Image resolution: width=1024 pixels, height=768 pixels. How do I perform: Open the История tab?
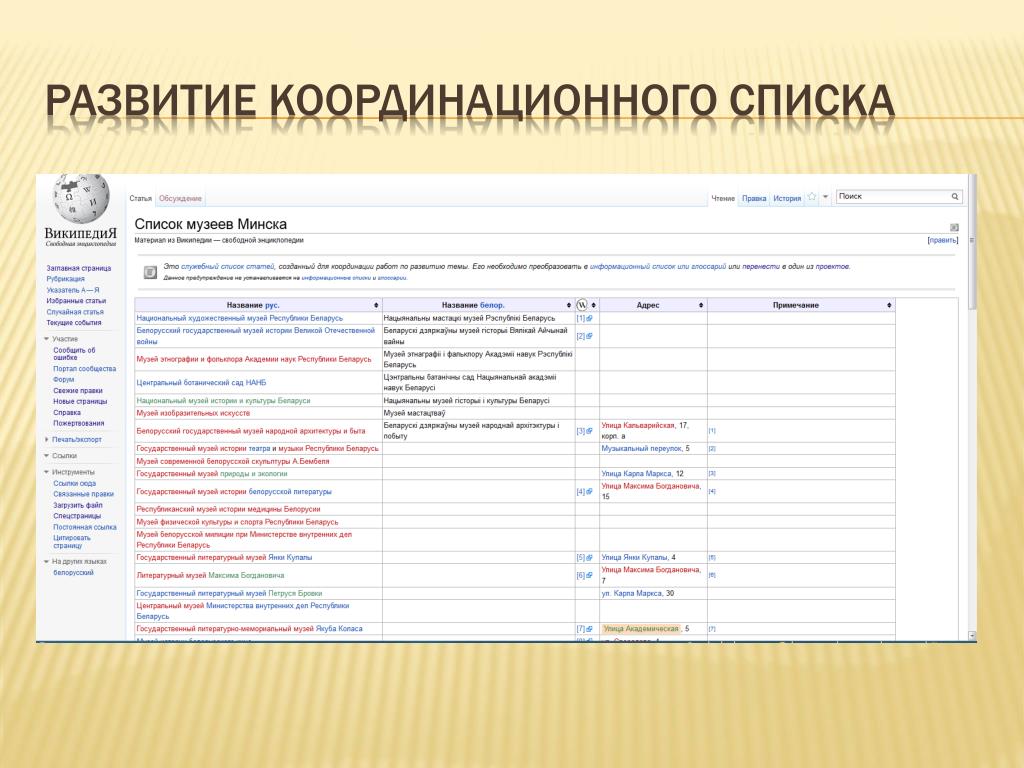pos(787,199)
